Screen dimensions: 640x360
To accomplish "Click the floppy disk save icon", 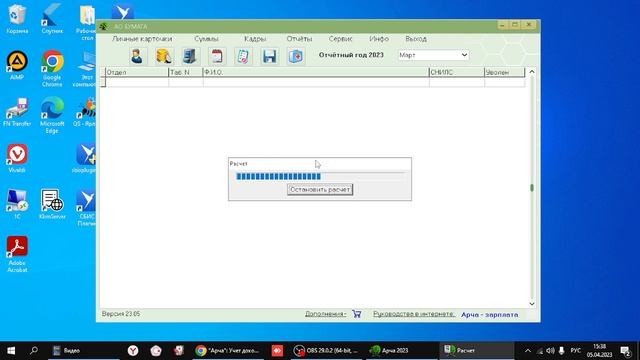I will (x=270, y=56).
